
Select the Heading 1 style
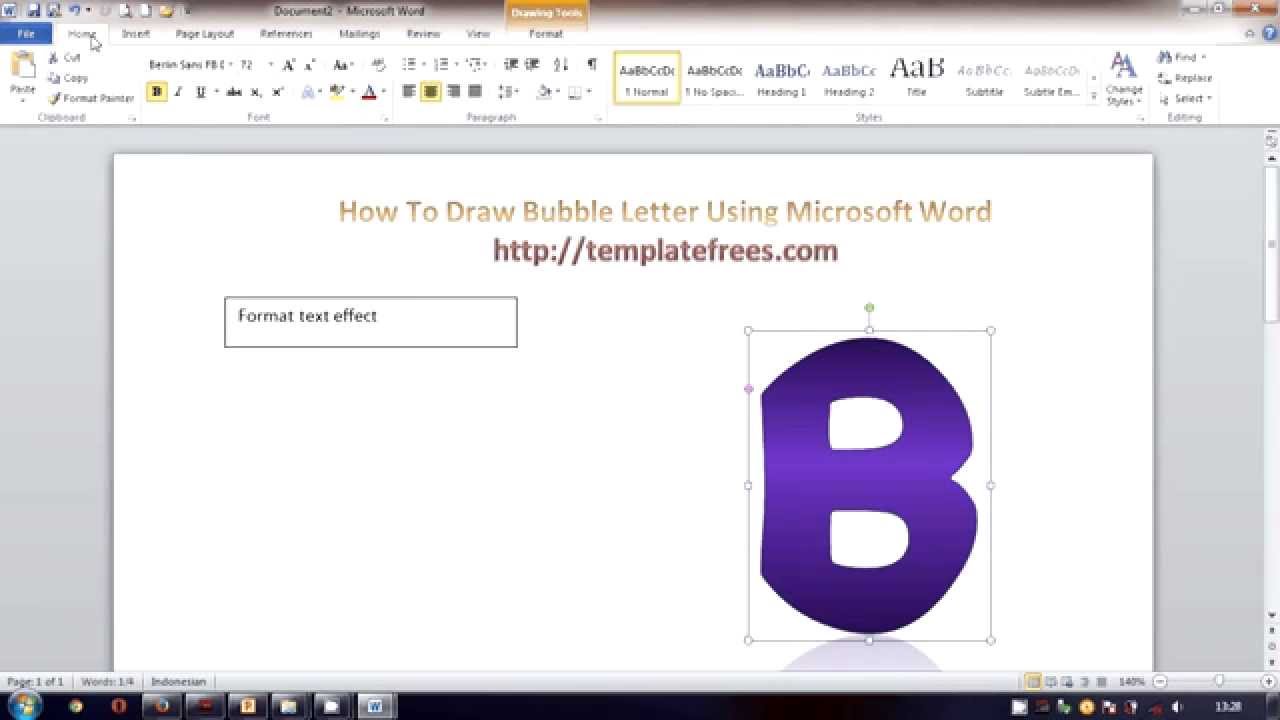pos(781,78)
